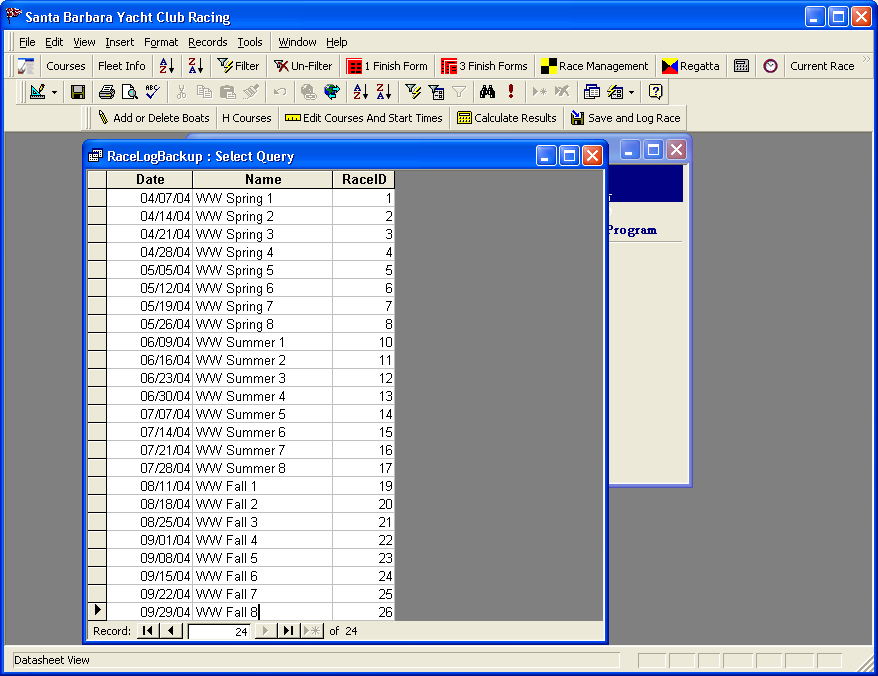The width and height of the screenshot is (878, 676).
Task: Click the Format Painter icon
Action: click(x=251, y=92)
